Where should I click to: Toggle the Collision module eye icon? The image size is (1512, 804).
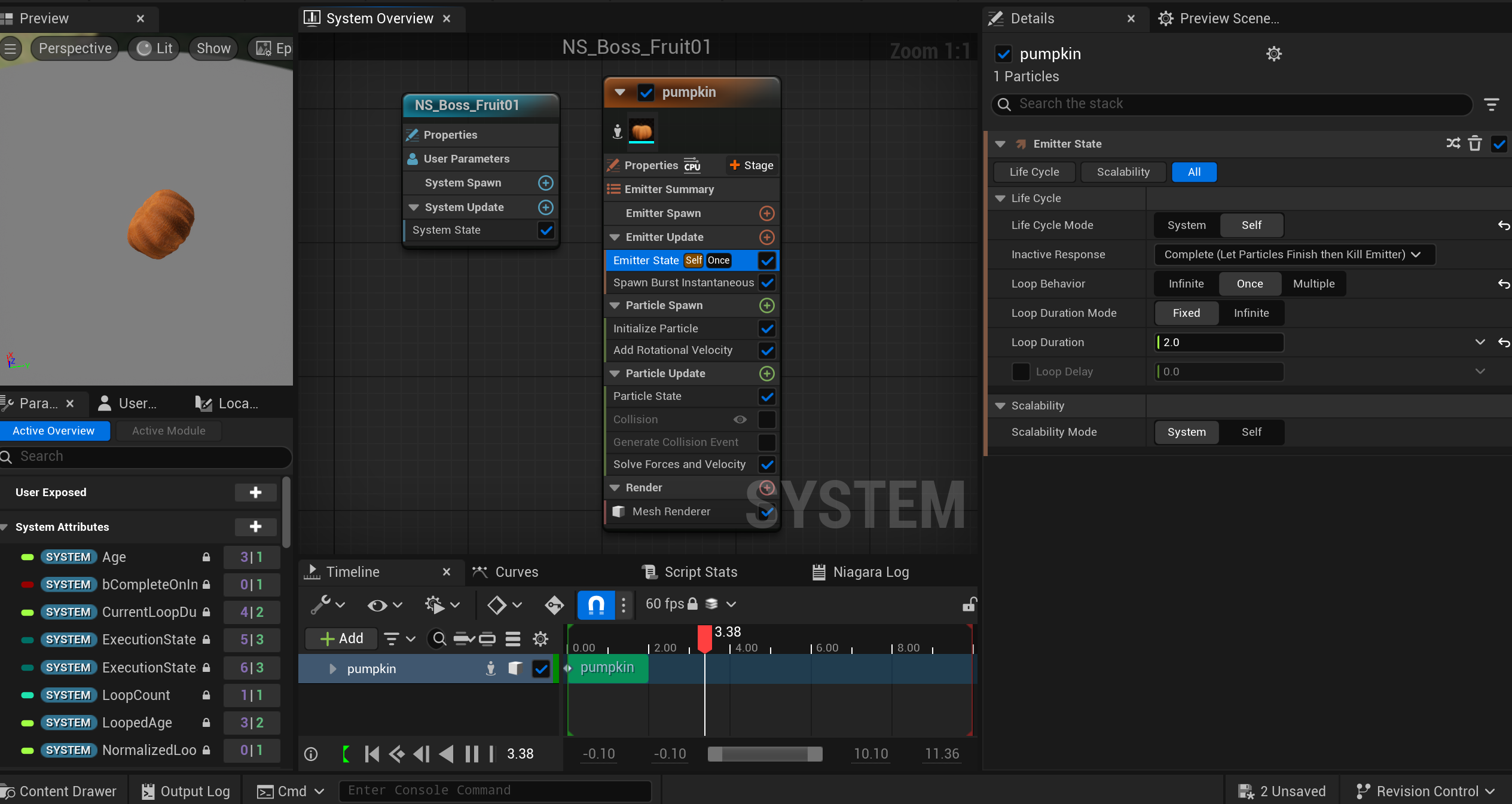[740, 420]
